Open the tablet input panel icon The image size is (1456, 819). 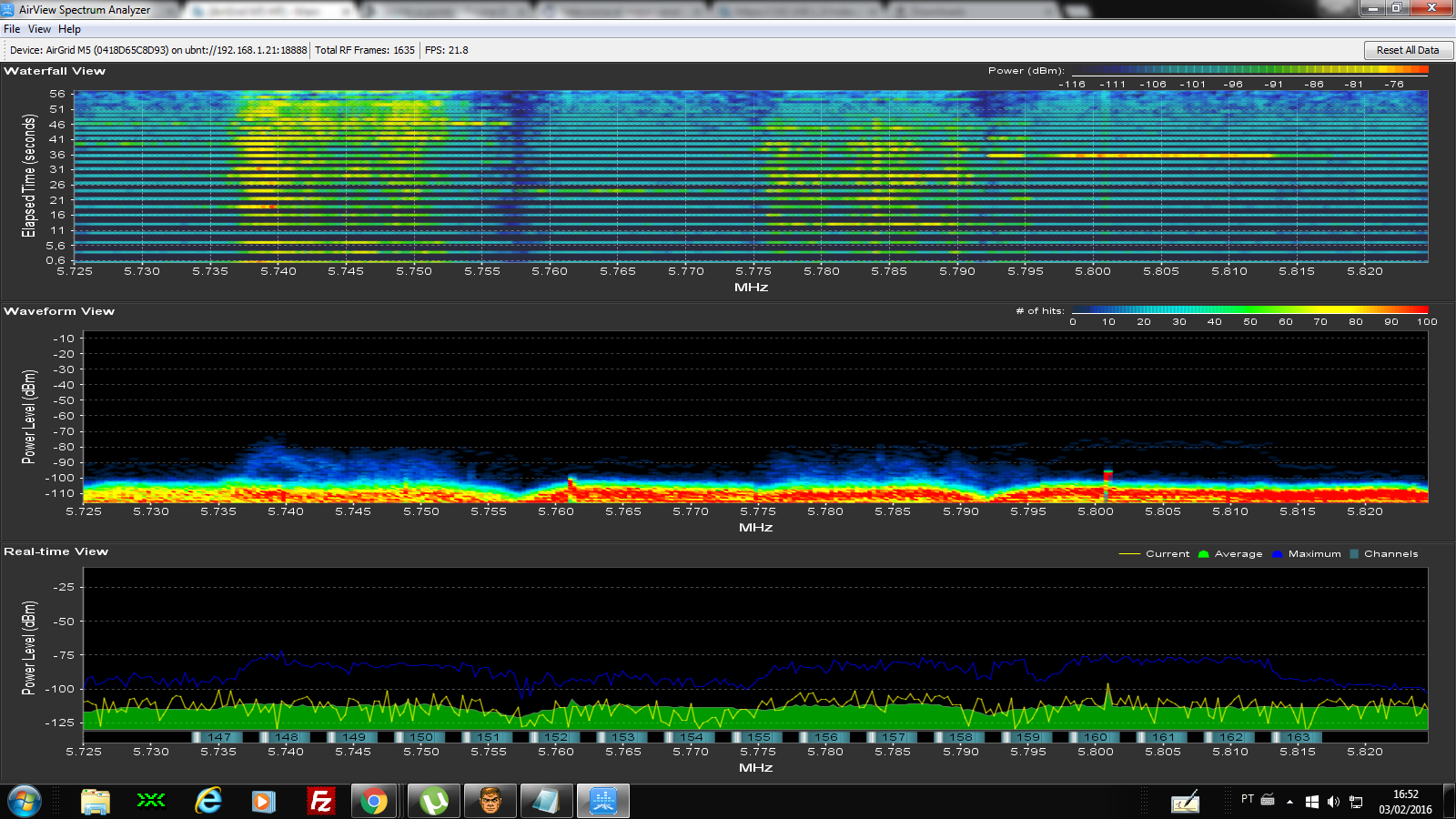pos(1185,802)
